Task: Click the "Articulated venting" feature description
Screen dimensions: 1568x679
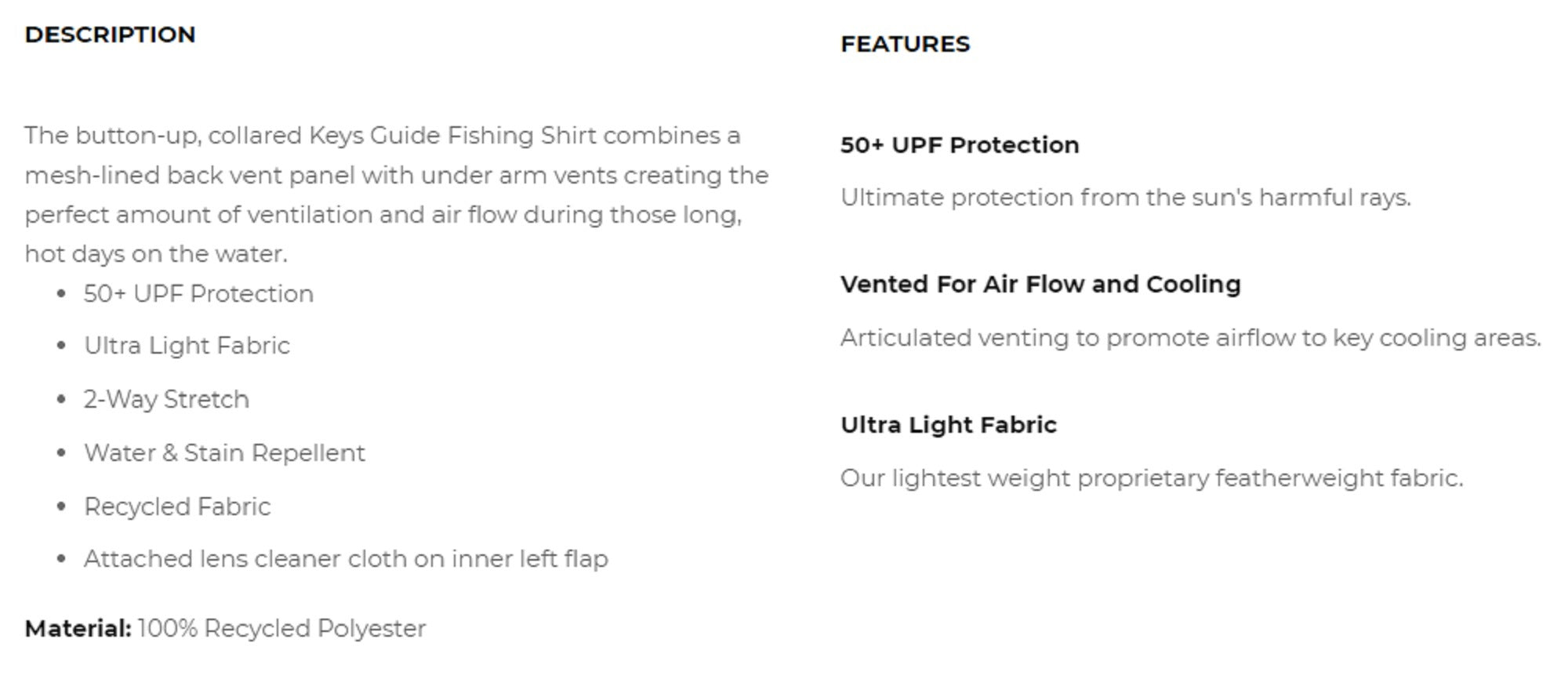Action: [1190, 338]
